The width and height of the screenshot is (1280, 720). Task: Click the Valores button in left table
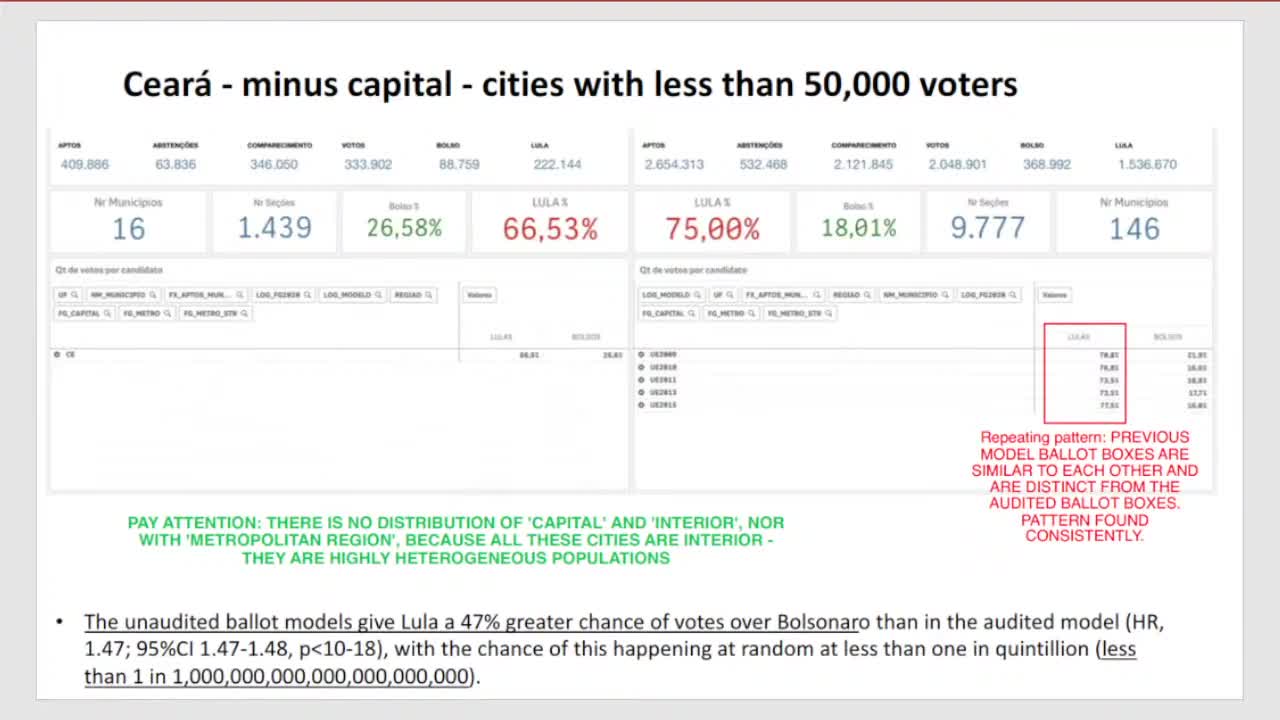pos(480,295)
